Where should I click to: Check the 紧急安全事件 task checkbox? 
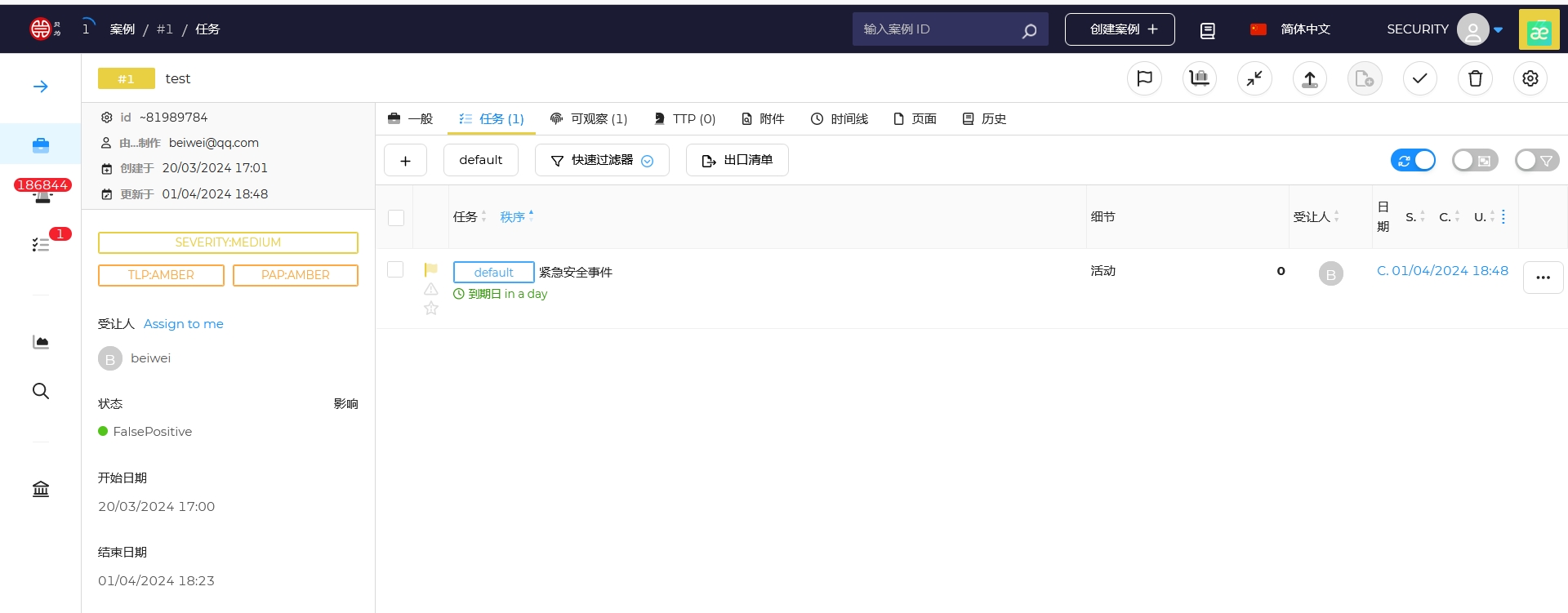coord(395,269)
